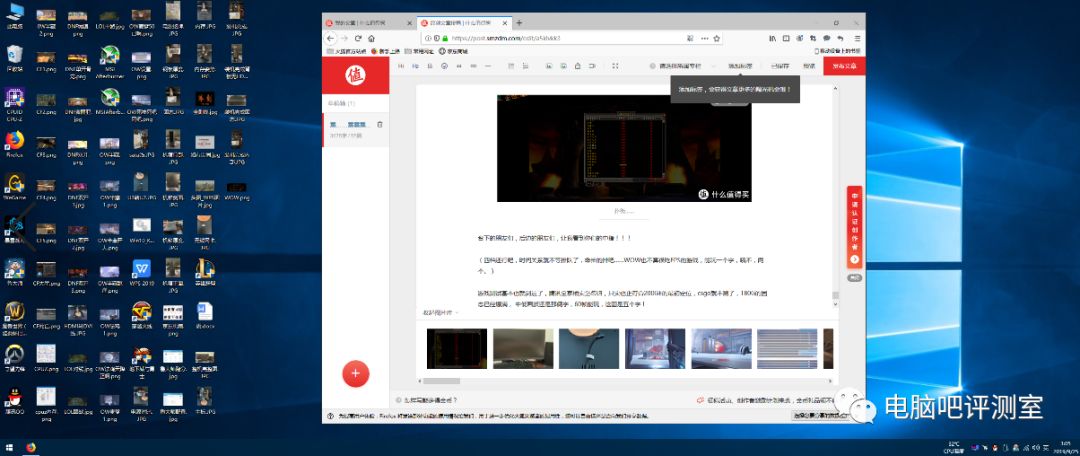Open Recycle Bin on the desktop
This screenshot has width=1080, height=456.
(x=14, y=57)
